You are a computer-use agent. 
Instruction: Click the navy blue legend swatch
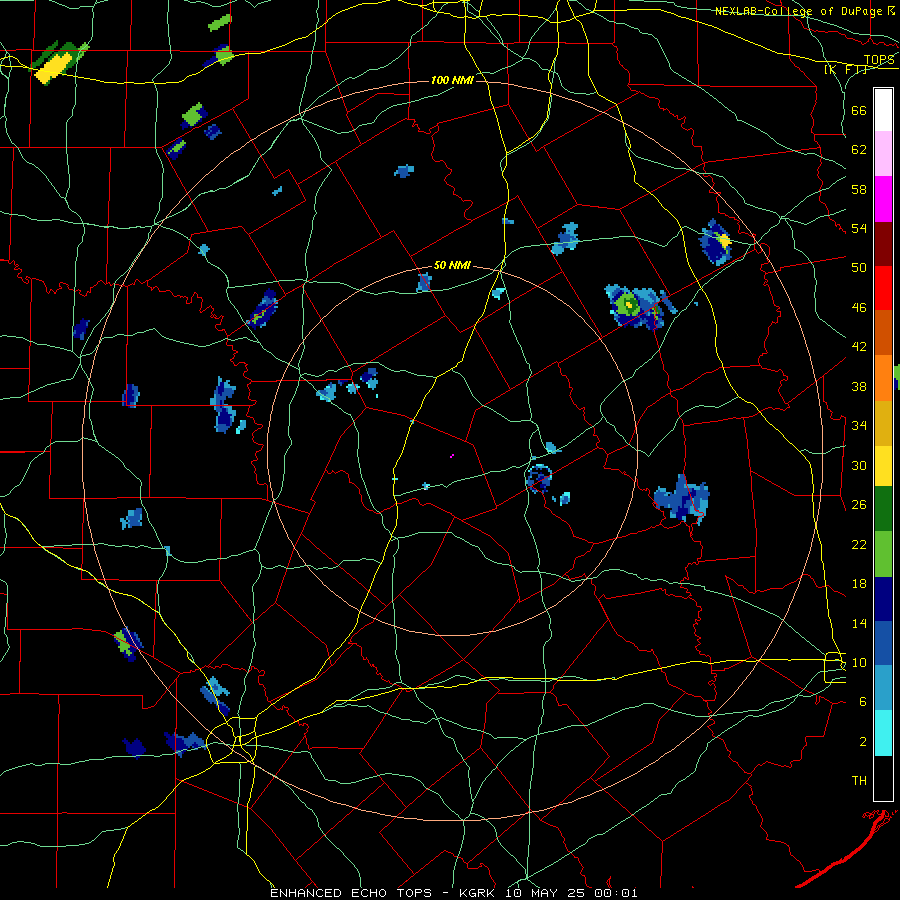coord(883,599)
